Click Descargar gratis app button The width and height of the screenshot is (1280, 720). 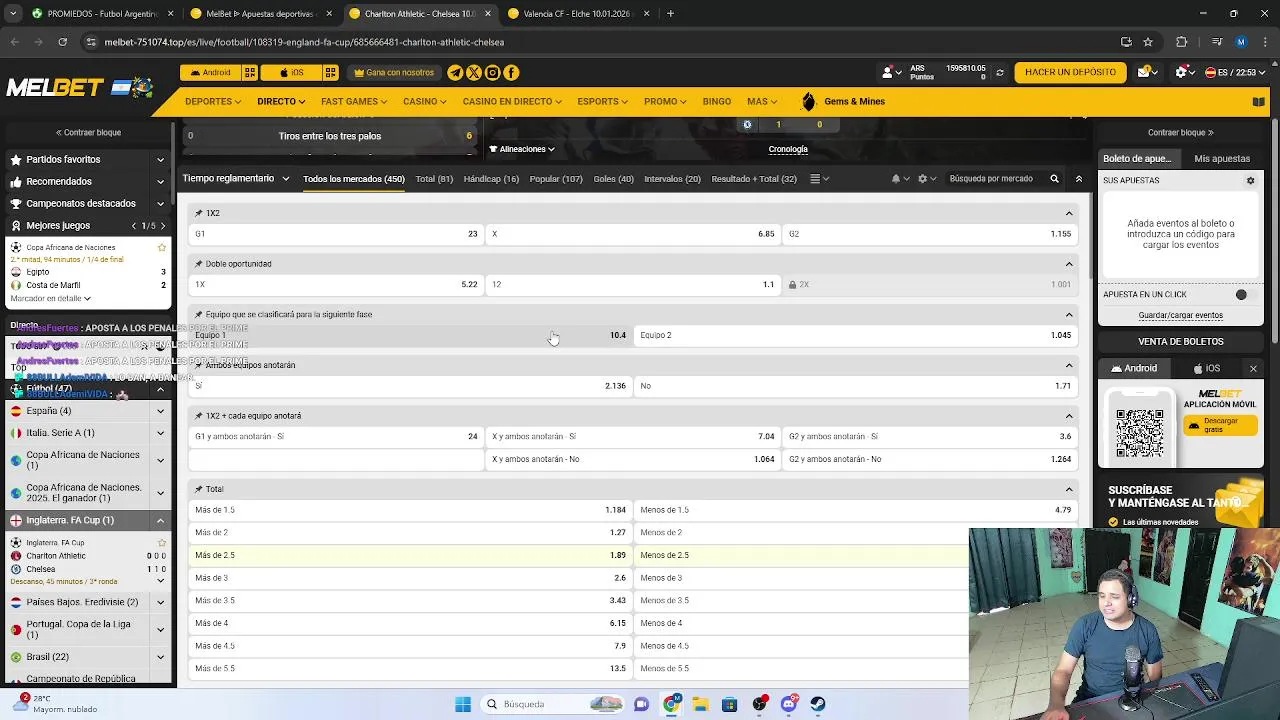coord(1220,425)
